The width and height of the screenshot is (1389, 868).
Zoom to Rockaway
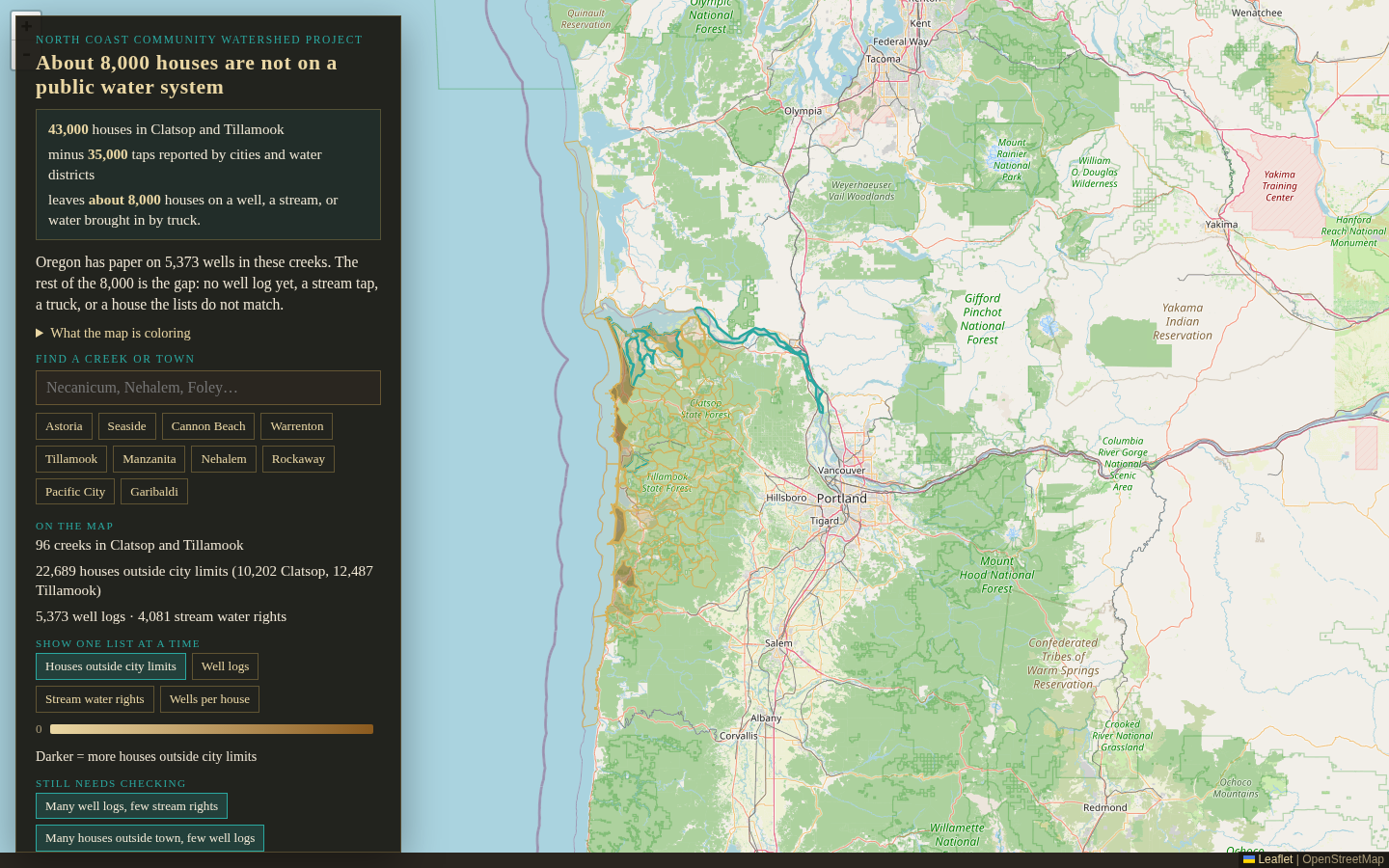[298, 459]
